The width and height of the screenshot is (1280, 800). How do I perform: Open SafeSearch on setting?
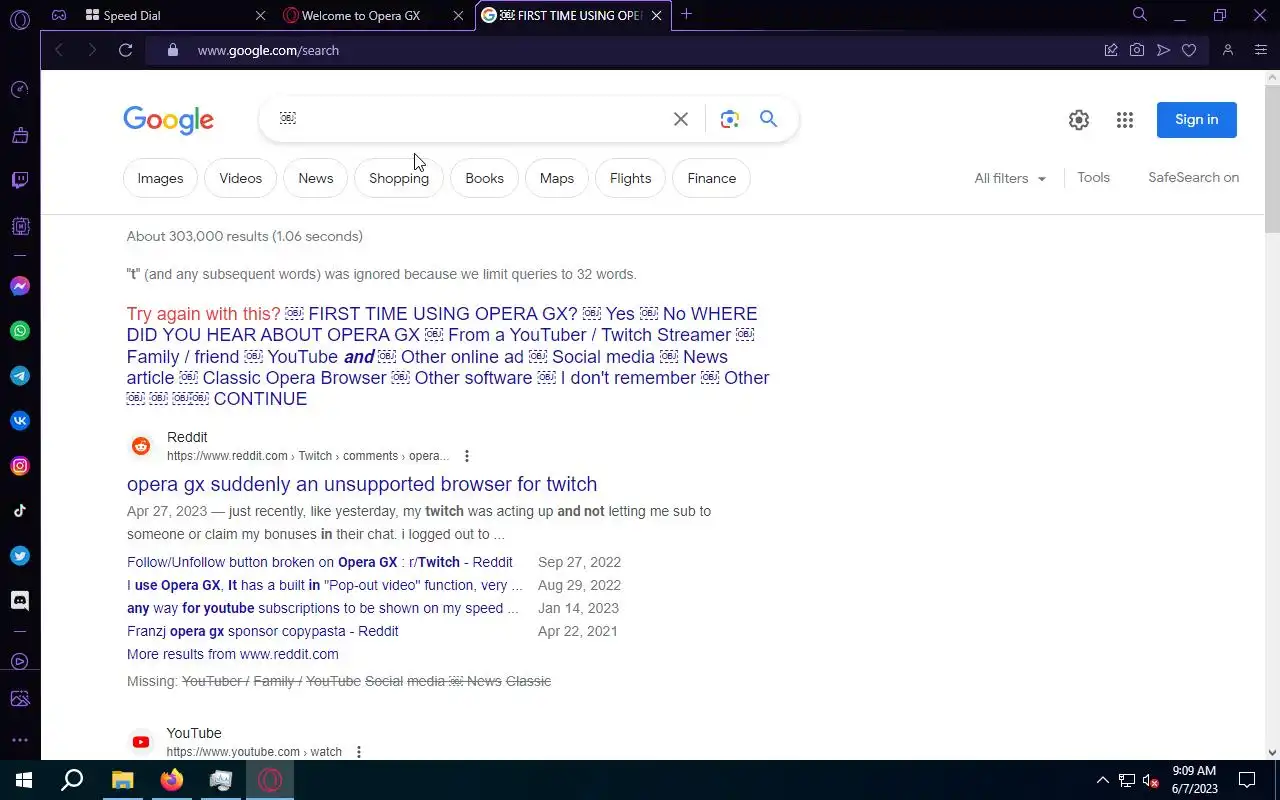[x=1194, y=177]
